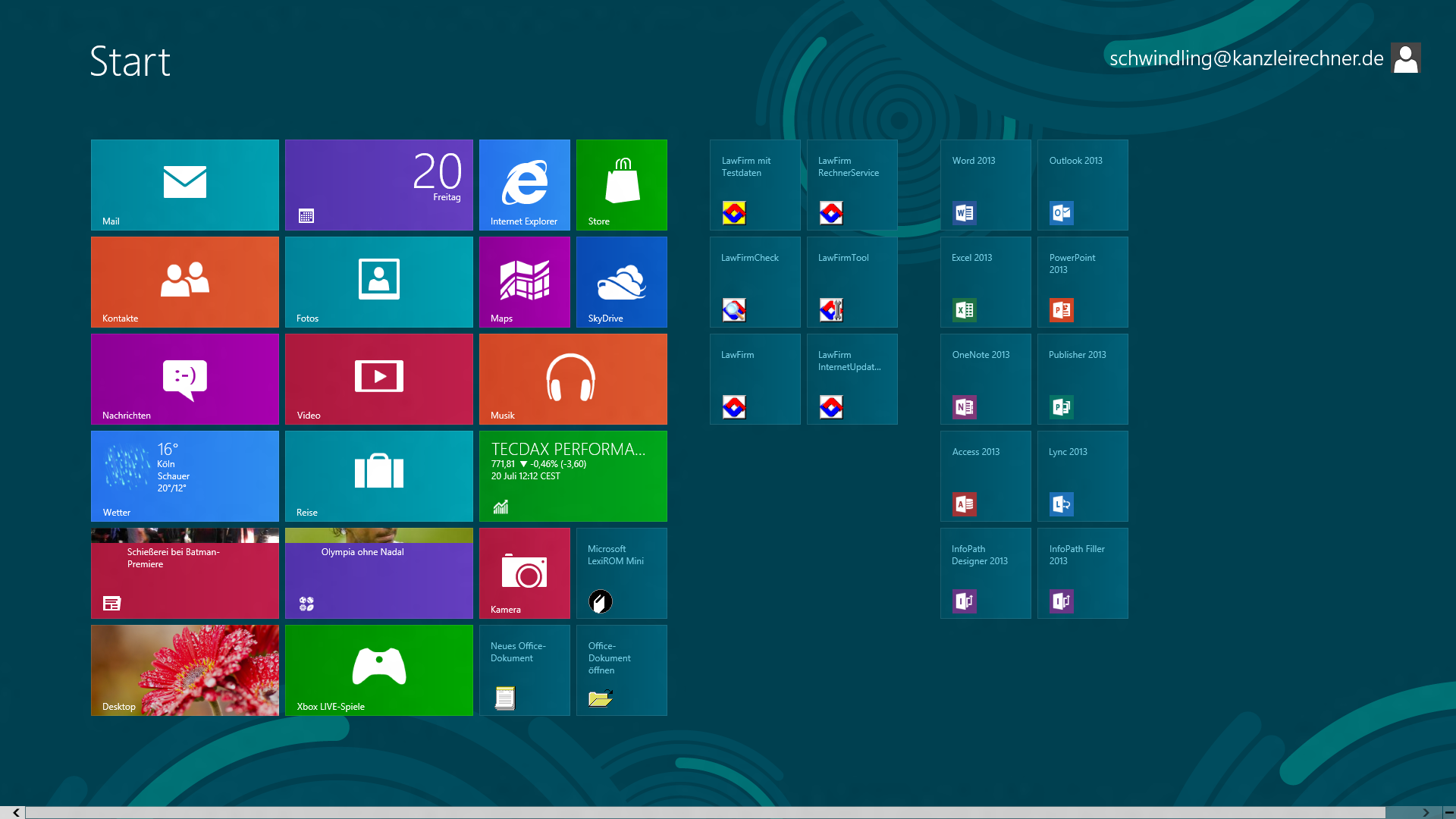Image resolution: width=1456 pixels, height=819 pixels.
Task: Open the Kamera tile
Action: (524, 573)
